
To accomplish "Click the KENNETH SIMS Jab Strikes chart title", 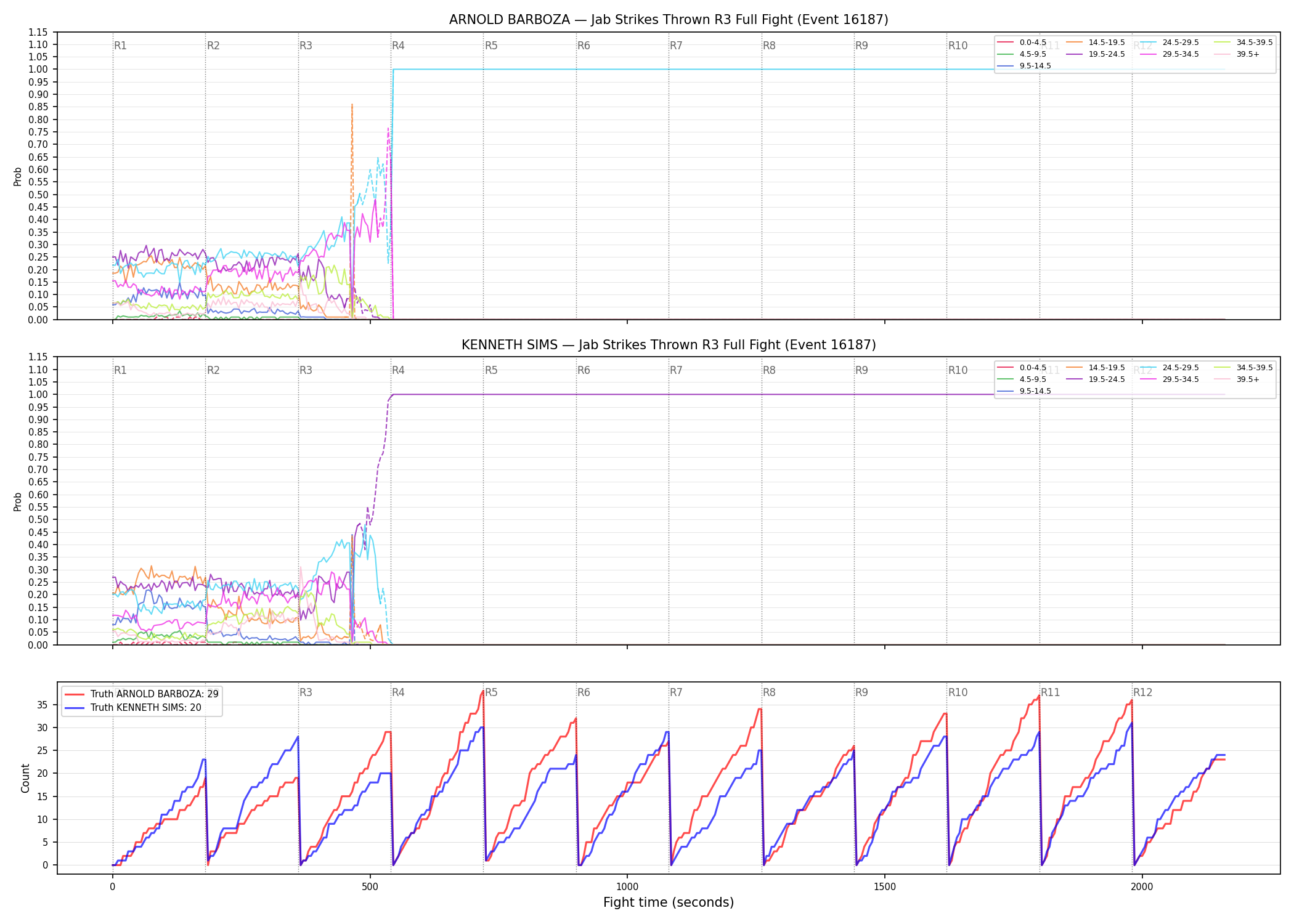I will tap(669, 345).
